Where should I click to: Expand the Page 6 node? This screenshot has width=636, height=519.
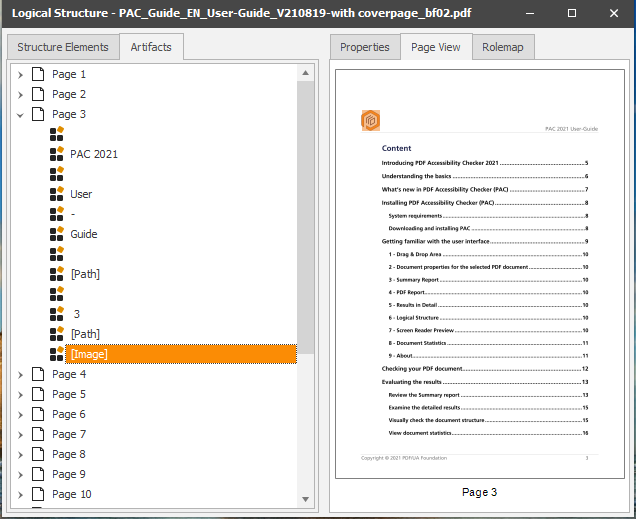click(x=20, y=414)
